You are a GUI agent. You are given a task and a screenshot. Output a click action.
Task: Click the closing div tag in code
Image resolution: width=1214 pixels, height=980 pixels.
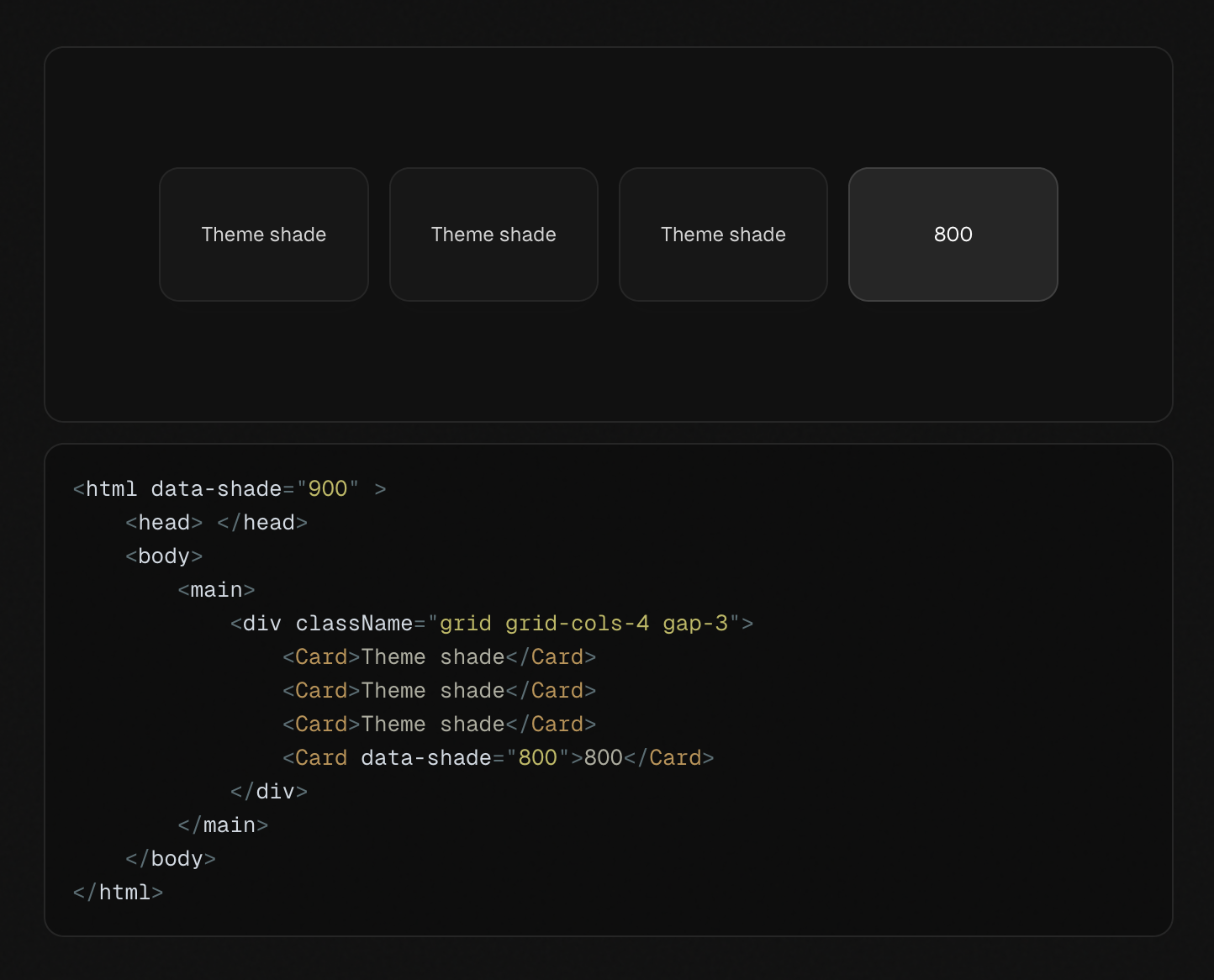pos(269,792)
